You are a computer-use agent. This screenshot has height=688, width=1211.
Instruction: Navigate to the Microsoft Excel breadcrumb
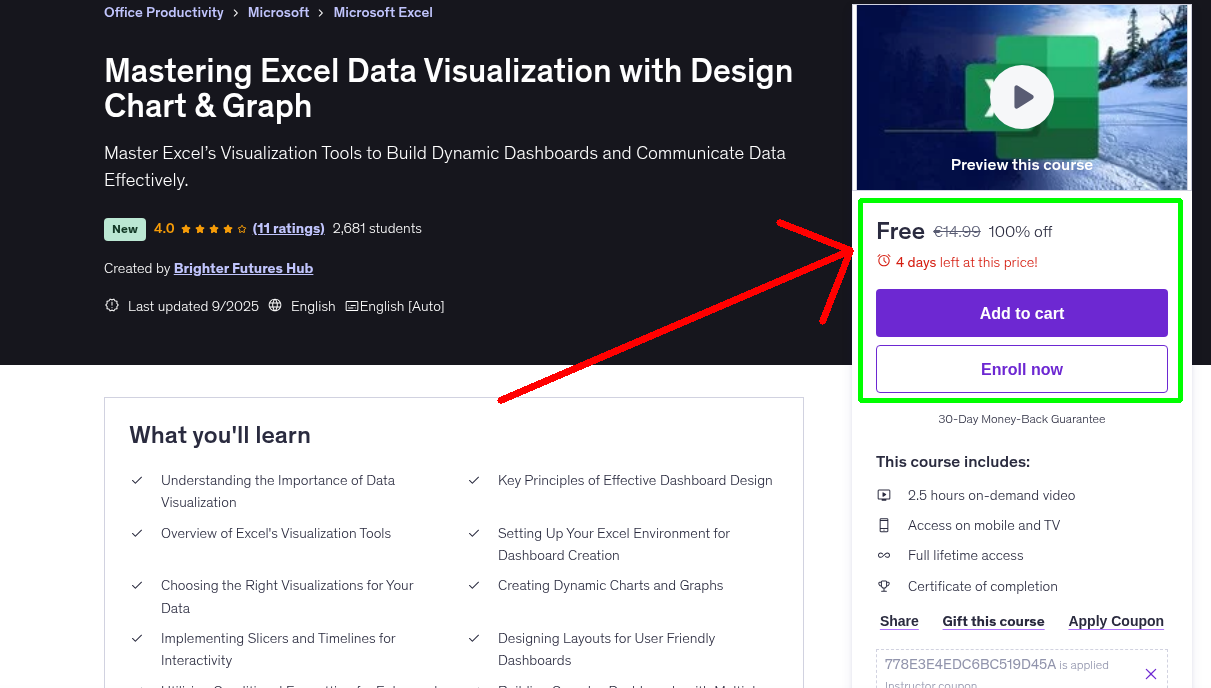[383, 12]
